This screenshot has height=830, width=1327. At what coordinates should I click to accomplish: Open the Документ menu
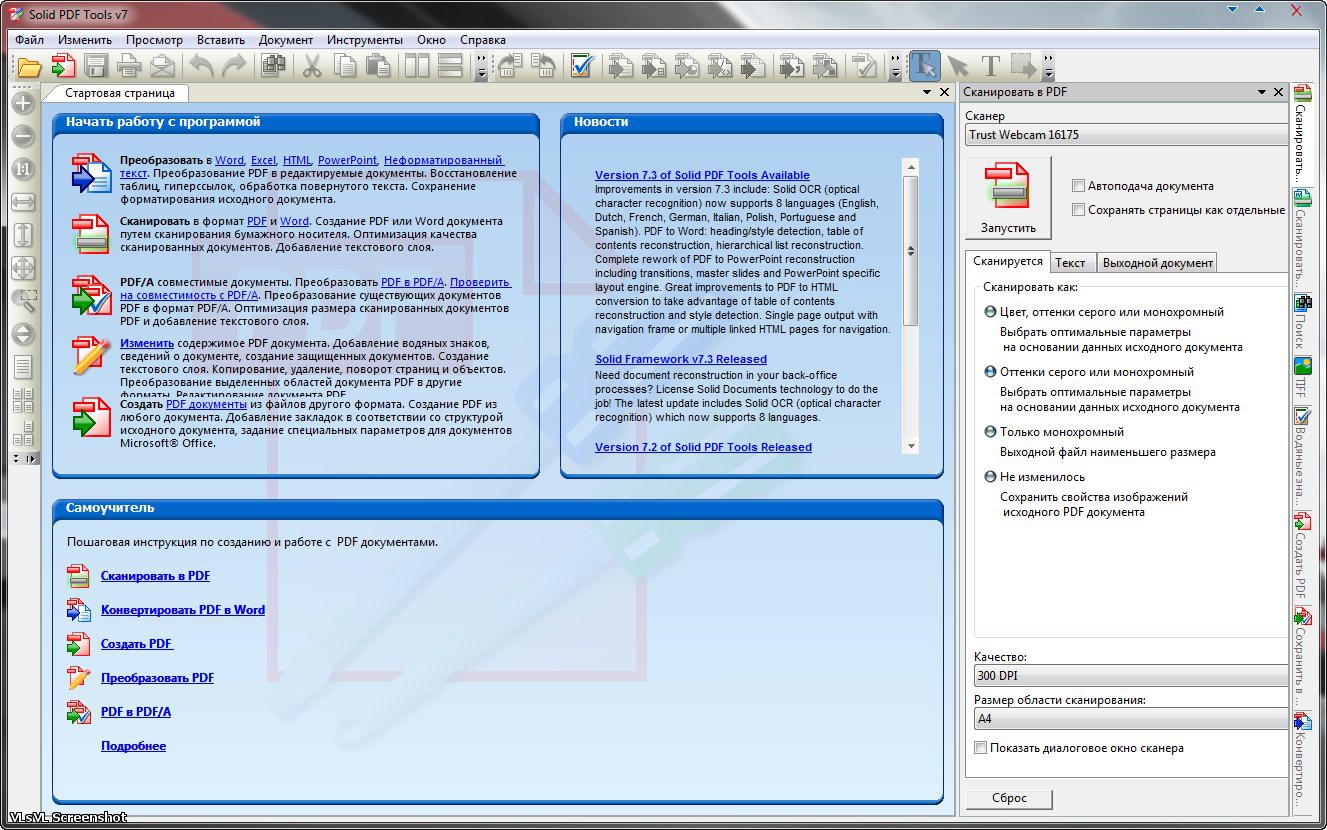(286, 40)
